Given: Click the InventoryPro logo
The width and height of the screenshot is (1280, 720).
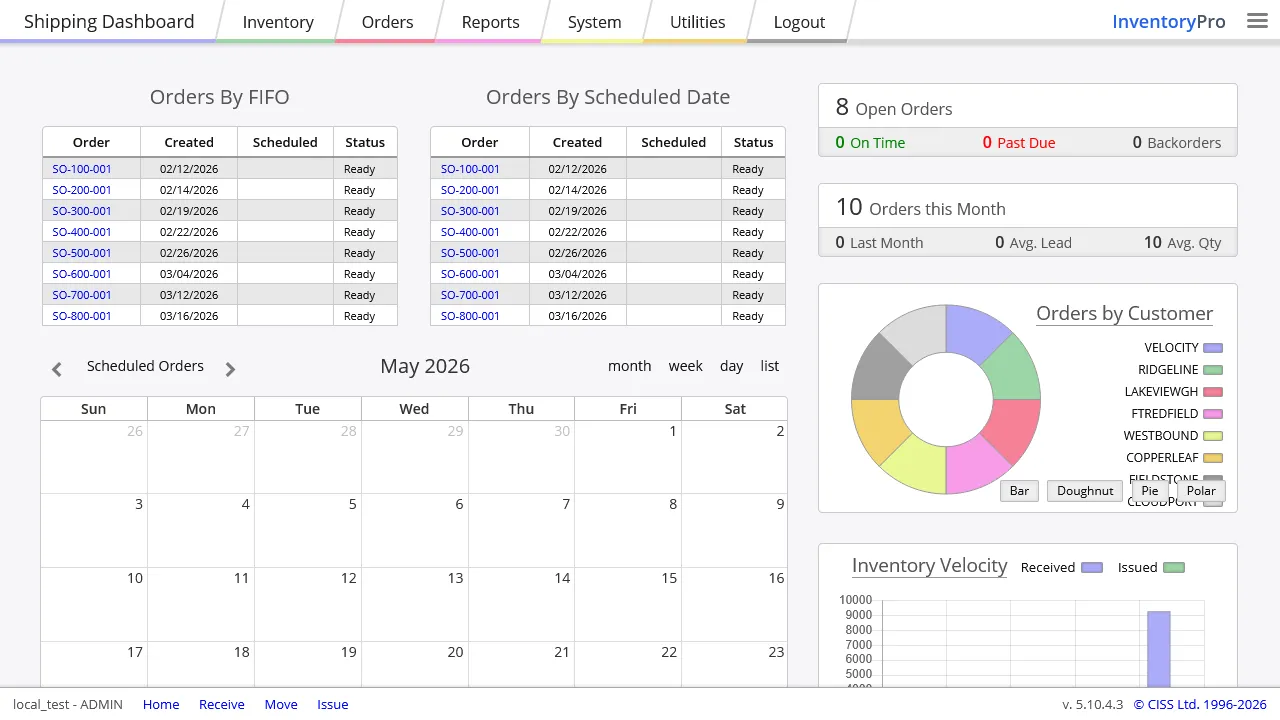Looking at the screenshot, I should click(1169, 22).
